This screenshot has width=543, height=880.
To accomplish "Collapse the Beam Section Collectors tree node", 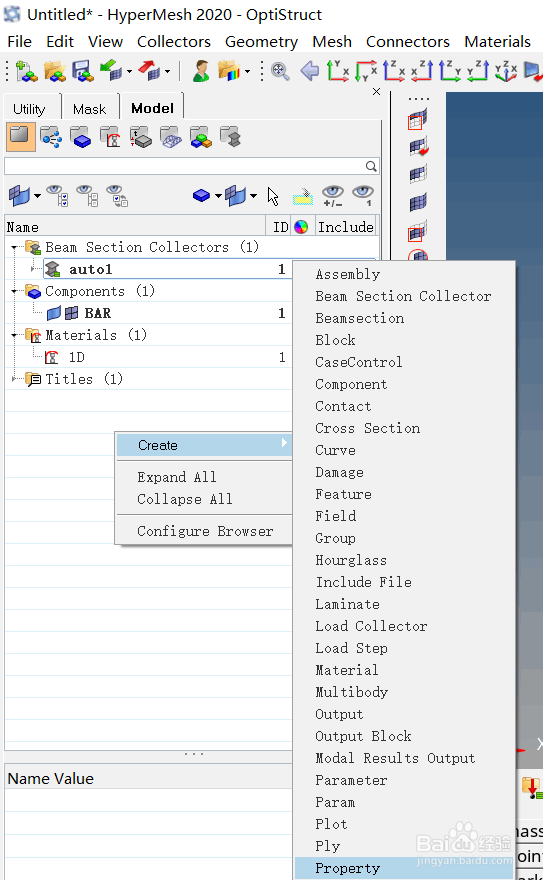I will point(15,247).
